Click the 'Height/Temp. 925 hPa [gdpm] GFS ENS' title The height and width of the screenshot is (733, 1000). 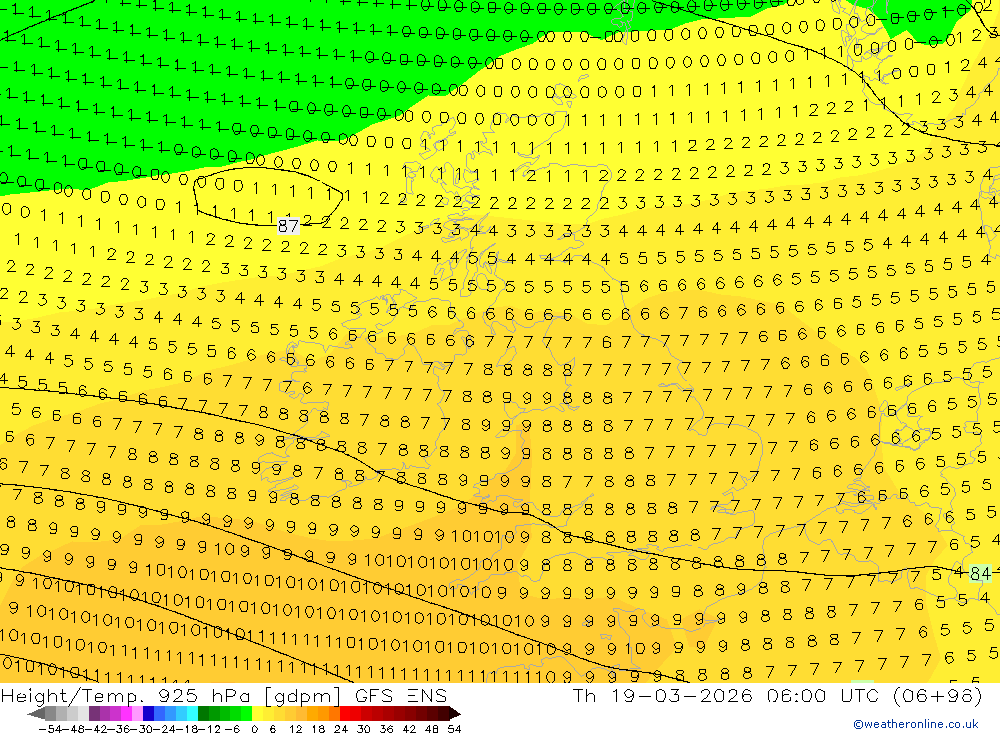pyautogui.click(x=224, y=695)
